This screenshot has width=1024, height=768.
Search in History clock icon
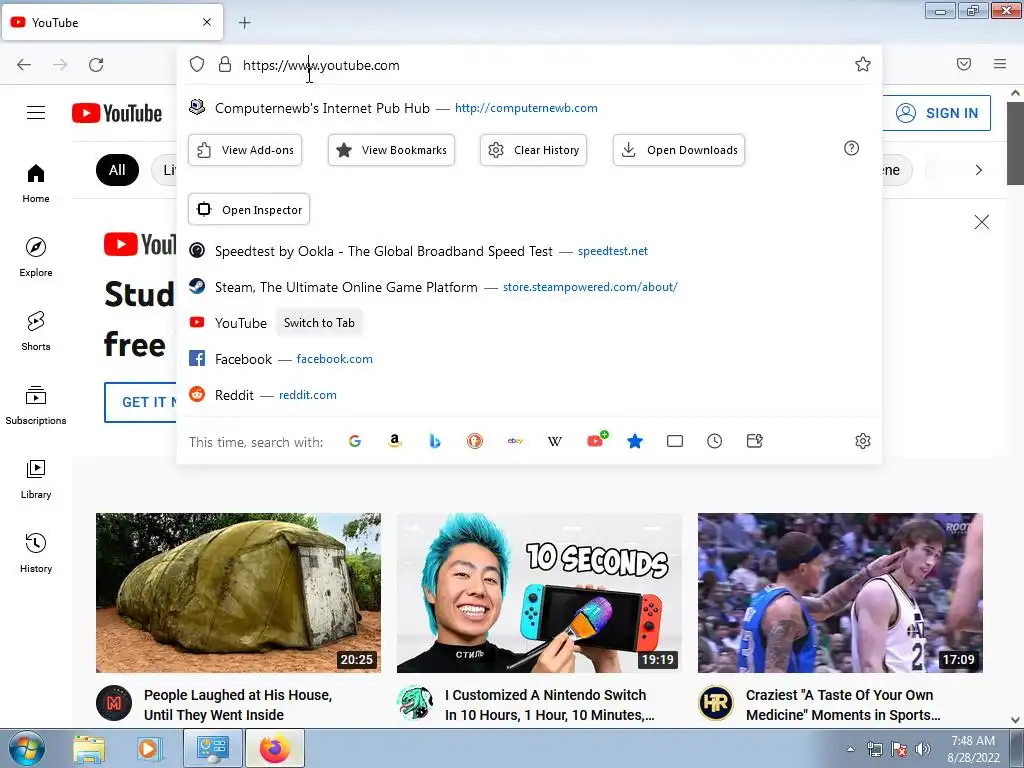714,441
